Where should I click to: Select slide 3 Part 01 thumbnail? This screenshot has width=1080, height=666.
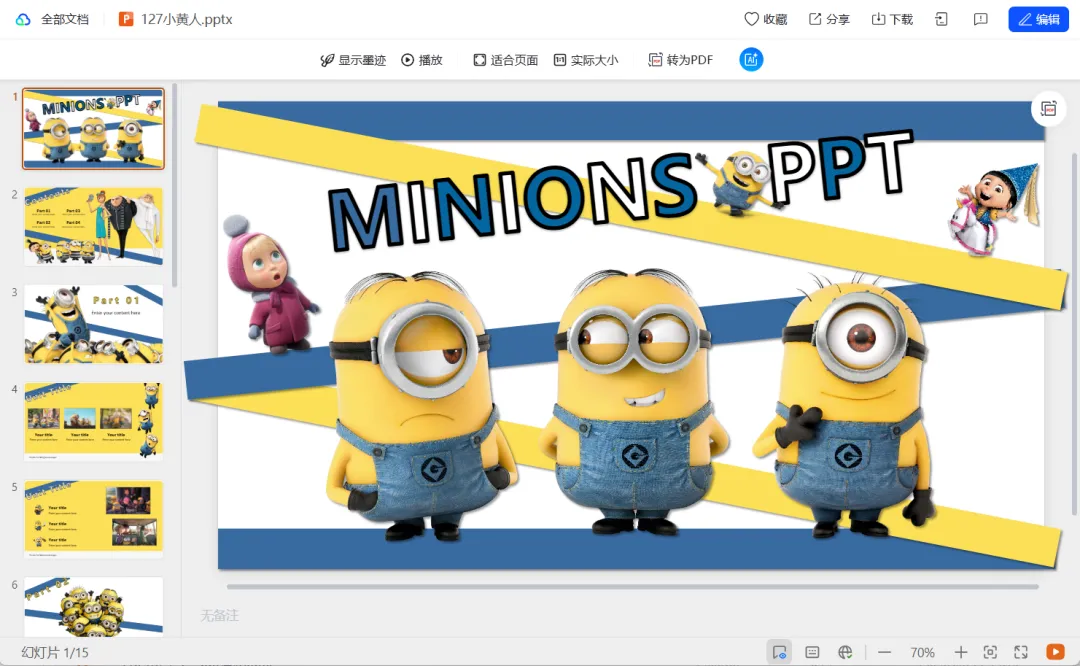94,324
